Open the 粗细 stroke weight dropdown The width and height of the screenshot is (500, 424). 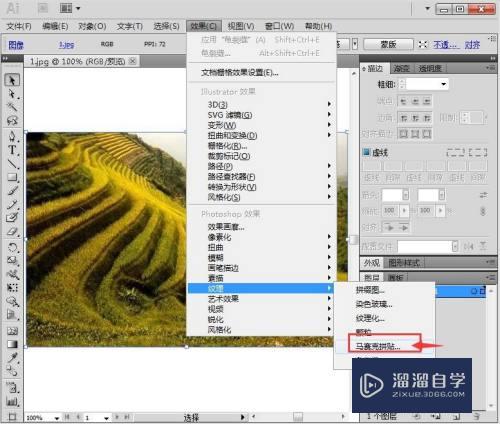(x=444, y=84)
